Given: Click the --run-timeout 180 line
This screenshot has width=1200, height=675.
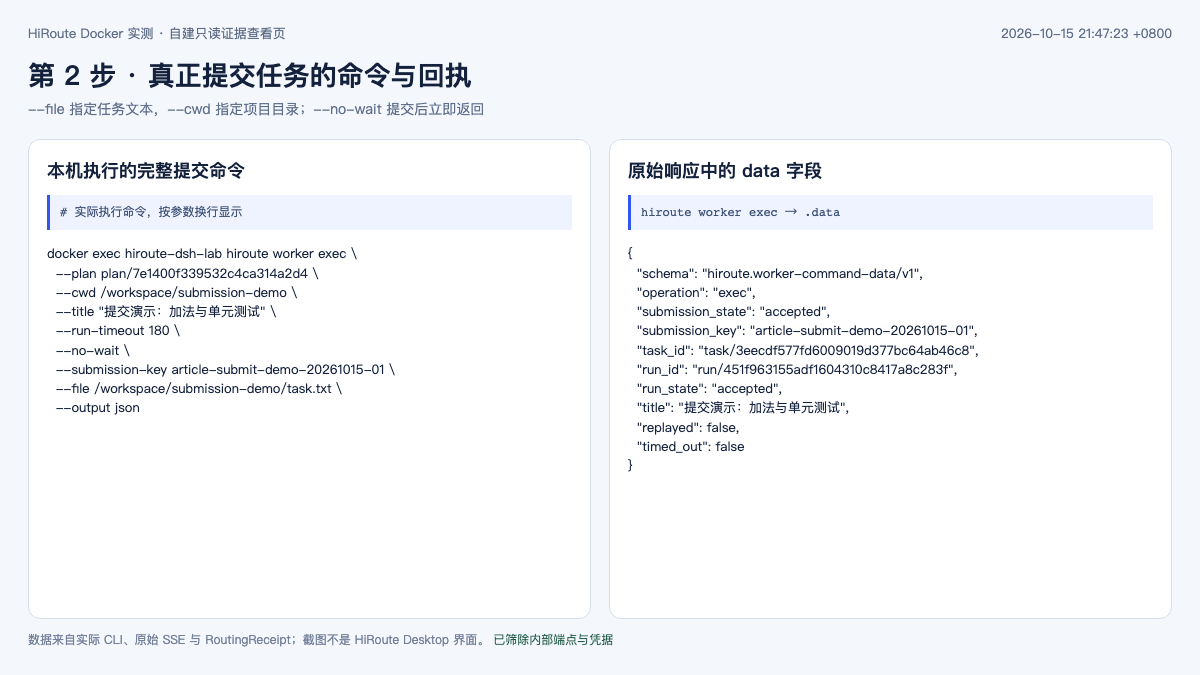Looking at the screenshot, I should coord(118,331).
